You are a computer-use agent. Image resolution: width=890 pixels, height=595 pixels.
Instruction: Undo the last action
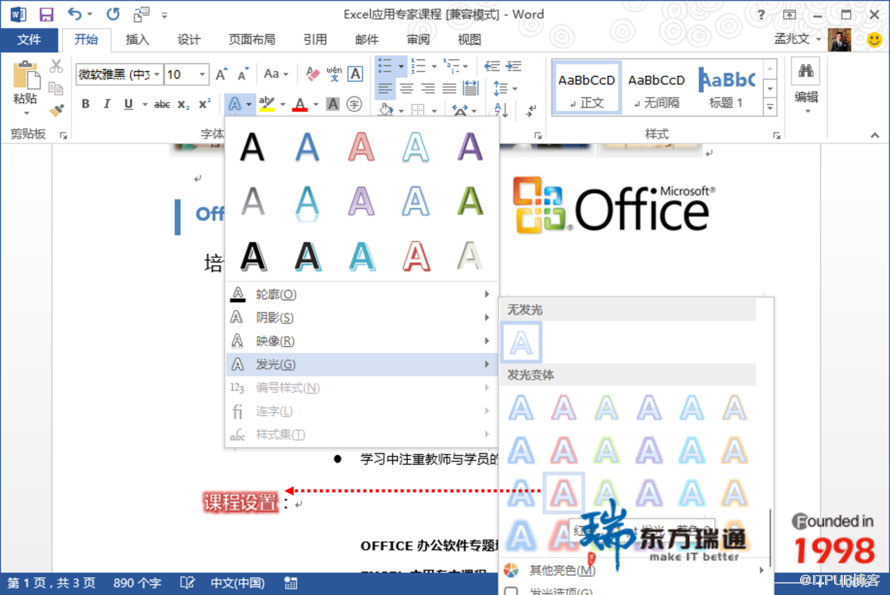[74, 14]
